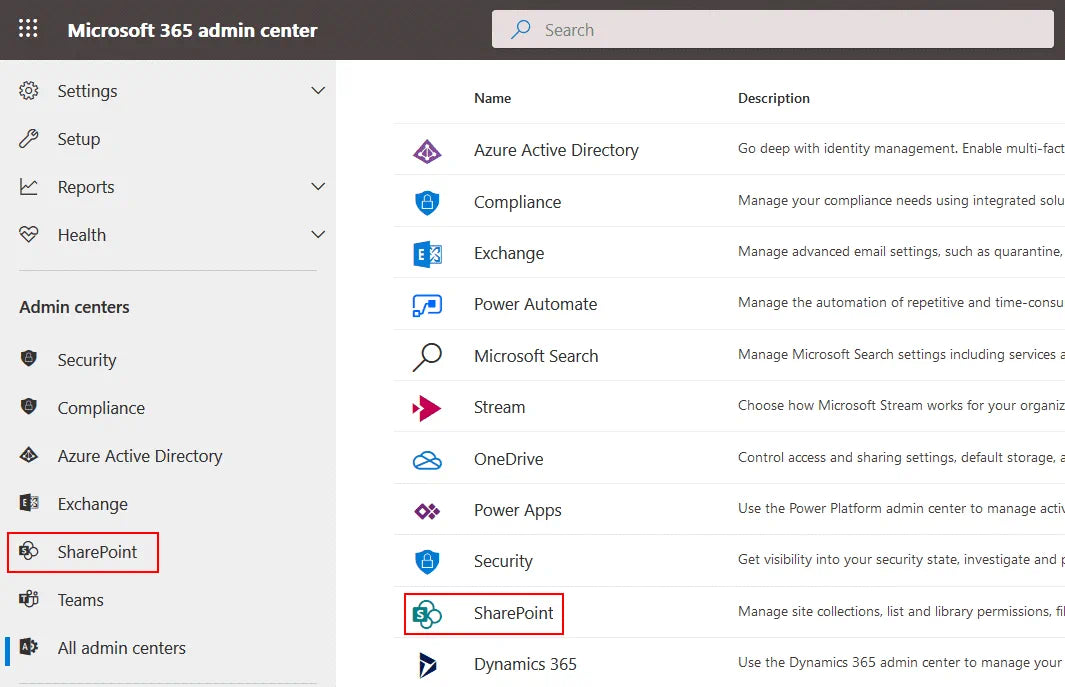Click the Power Automate icon

[427, 305]
